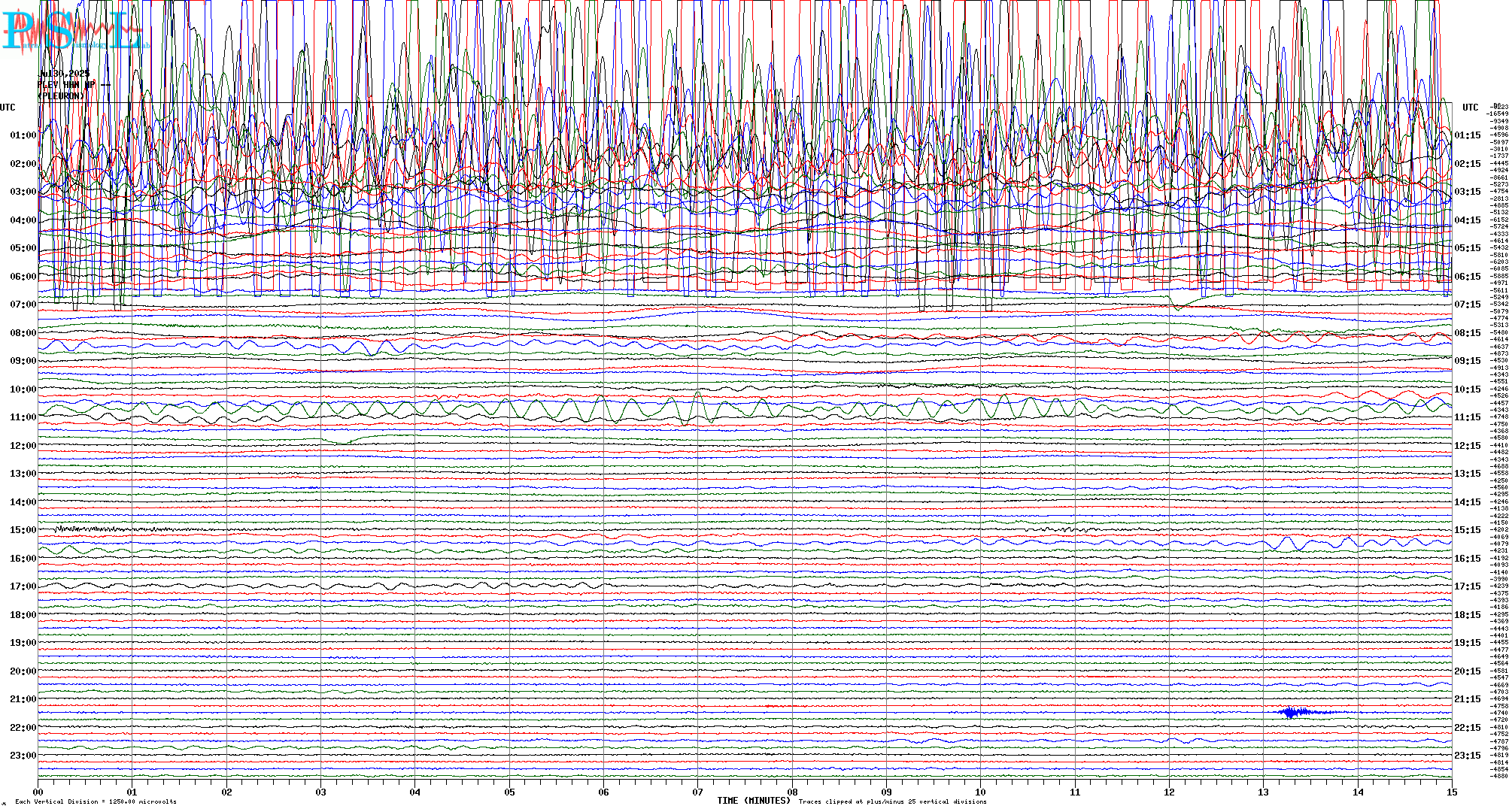
Task: Select the 02:00 hour label
Action: coord(23,164)
